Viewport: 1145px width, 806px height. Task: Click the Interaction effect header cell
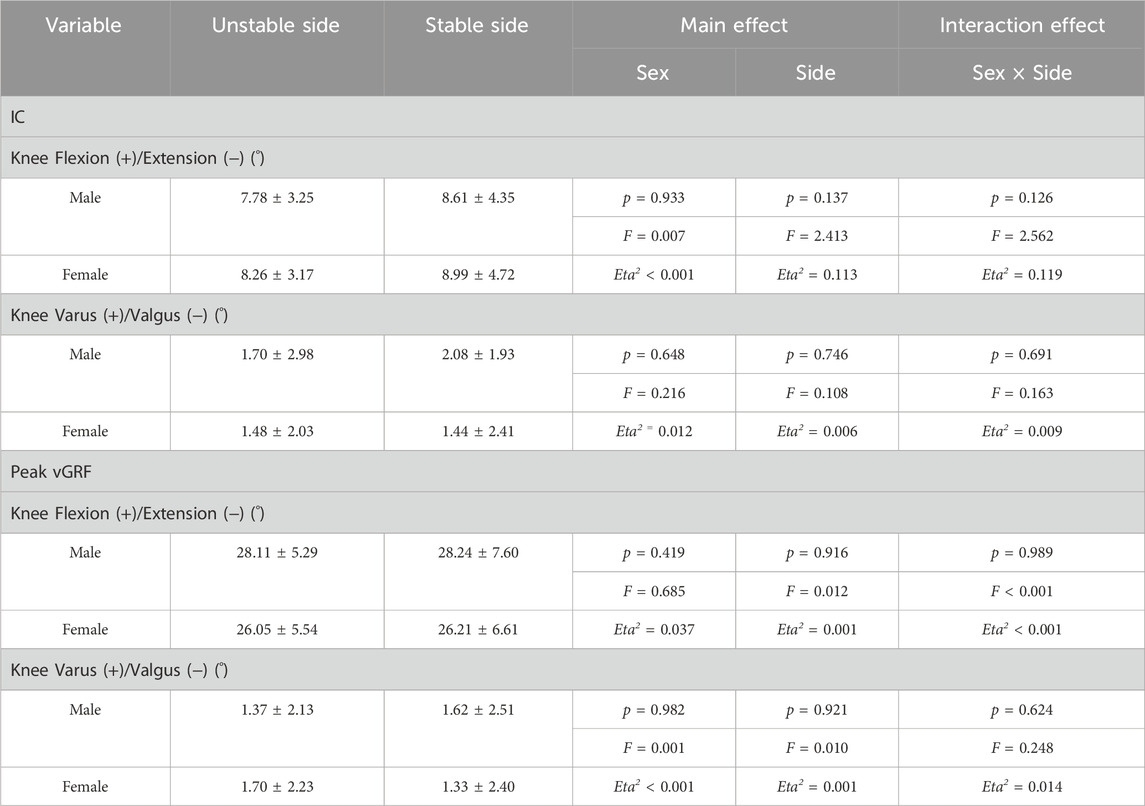(x=1022, y=26)
